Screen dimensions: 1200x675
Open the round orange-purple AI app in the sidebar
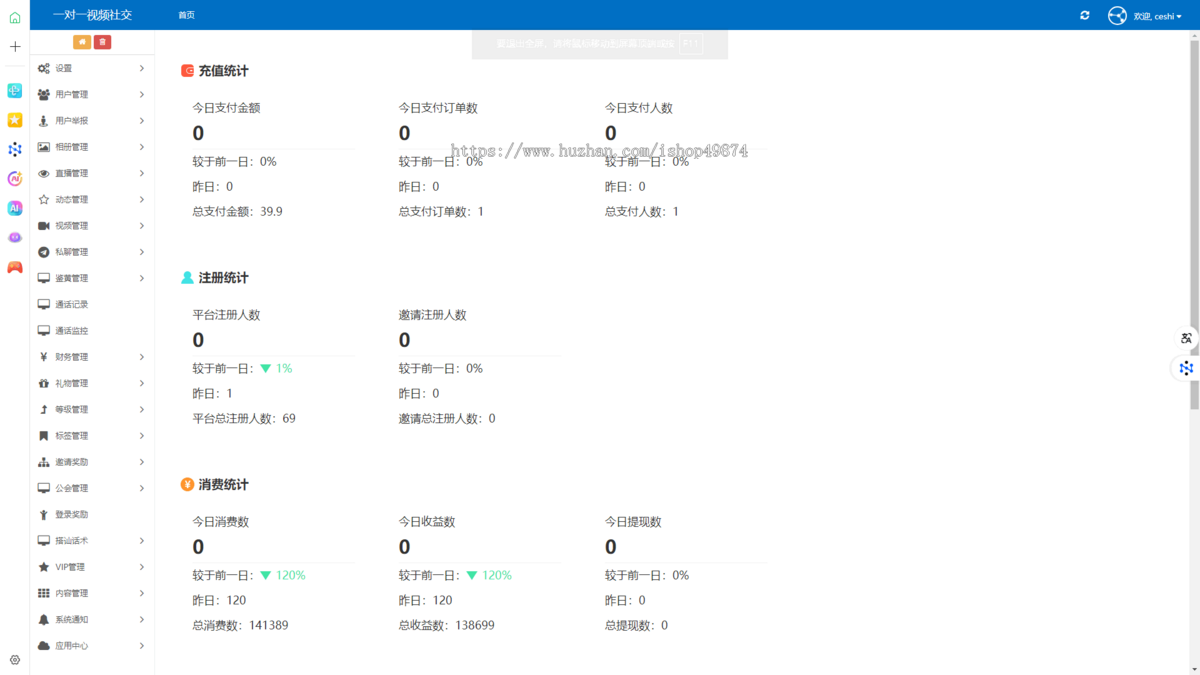click(15, 179)
